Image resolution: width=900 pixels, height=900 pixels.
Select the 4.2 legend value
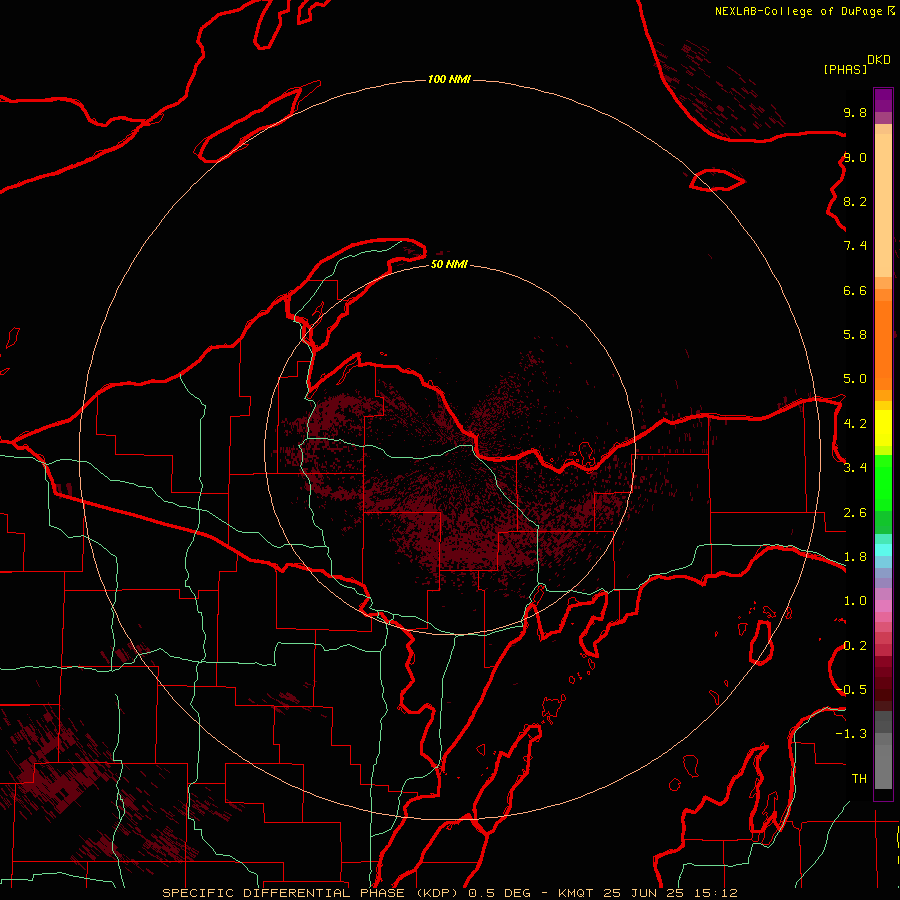[x=855, y=424]
